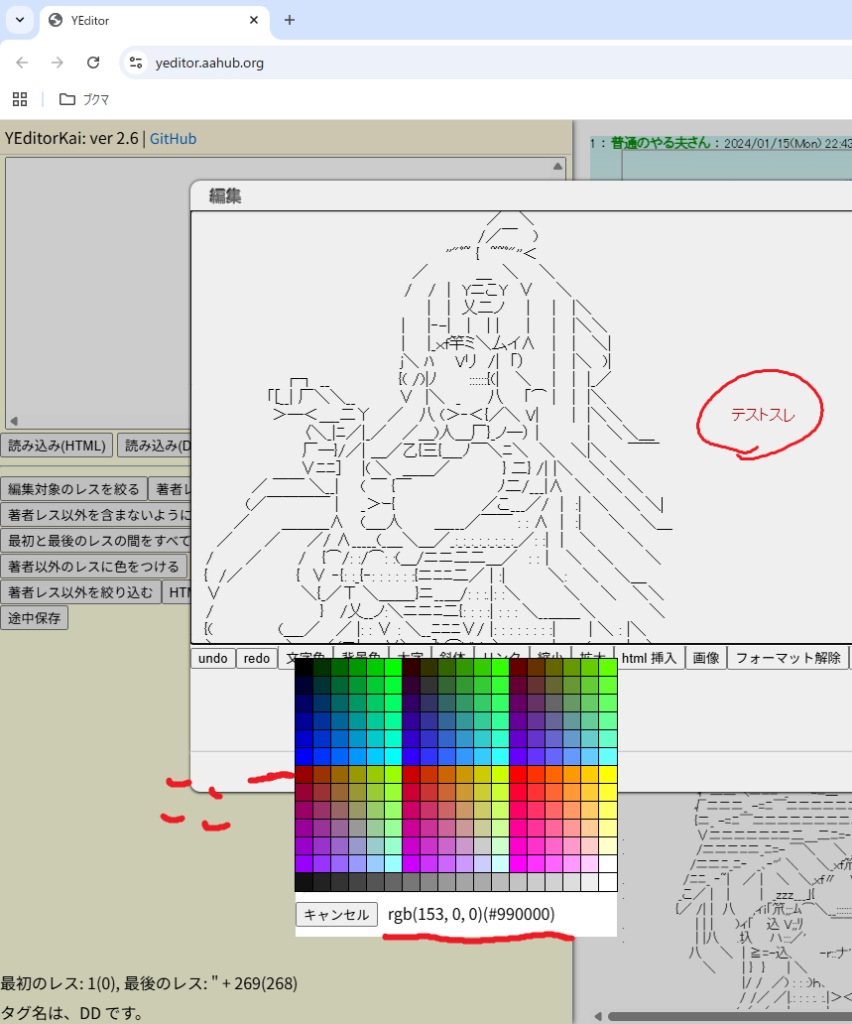Open a new tab with plus icon
Screen dimensions: 852x1024
point(289,20)
